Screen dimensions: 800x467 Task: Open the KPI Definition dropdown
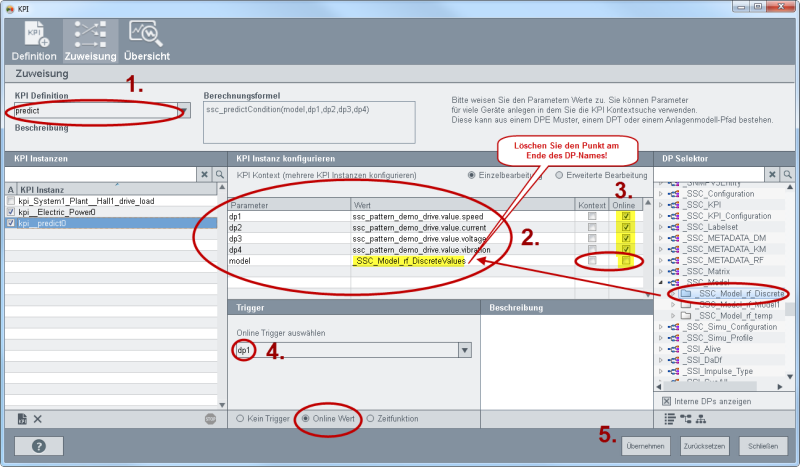click(x=184, y=111)
